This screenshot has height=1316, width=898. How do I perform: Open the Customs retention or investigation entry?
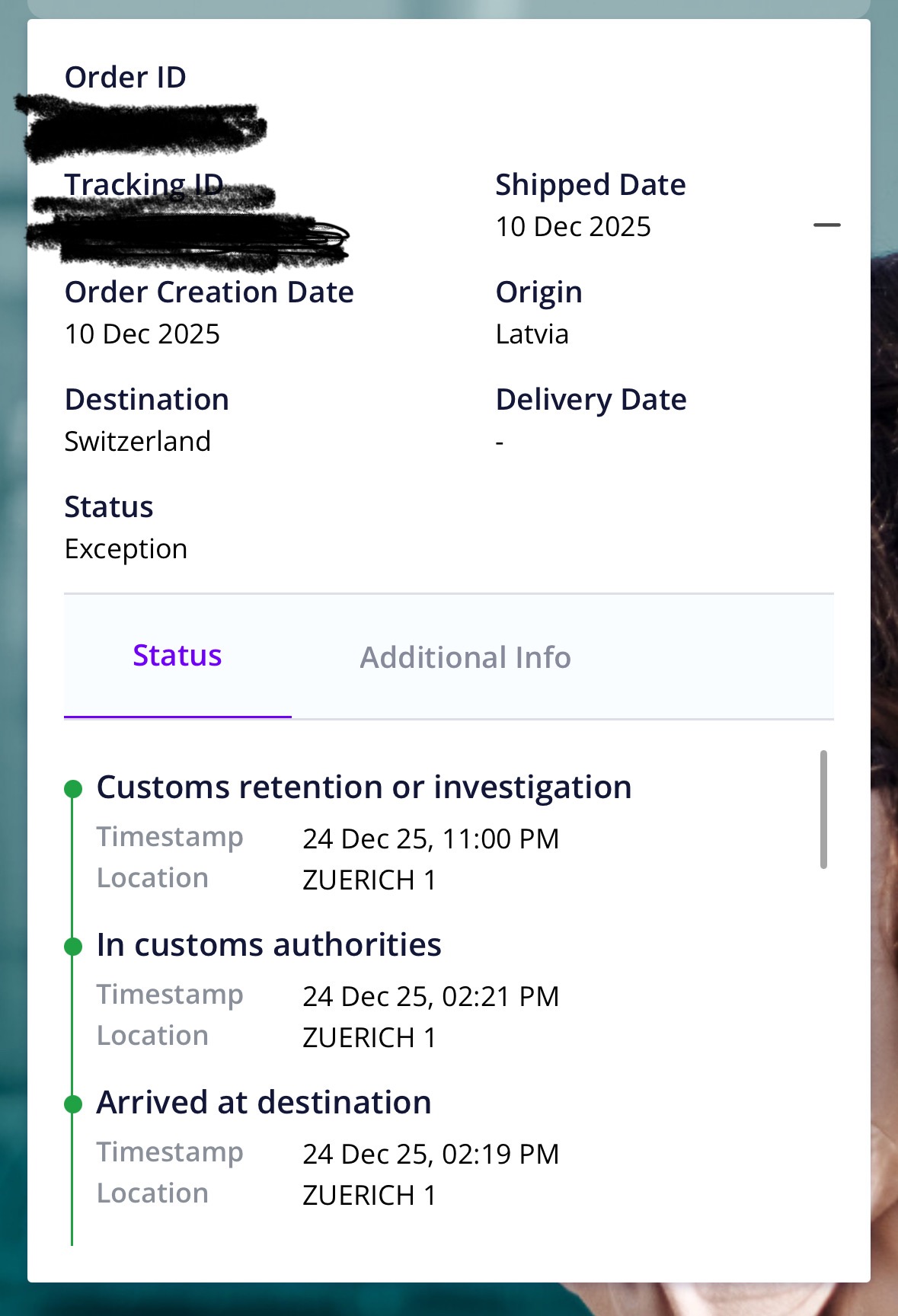(x=364, y=787)
